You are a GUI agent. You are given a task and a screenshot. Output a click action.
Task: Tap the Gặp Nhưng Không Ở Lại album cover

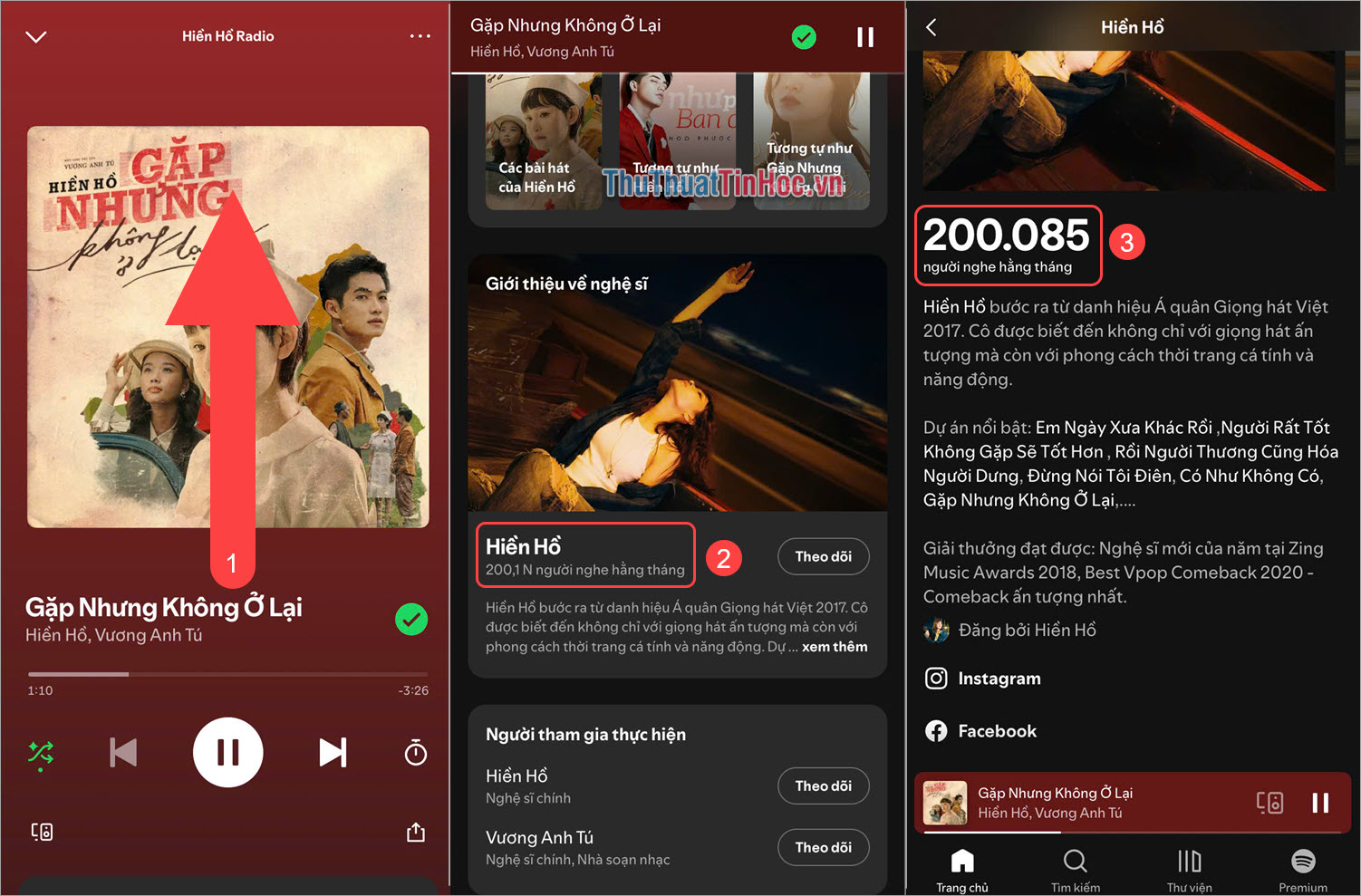pos(228,327)
